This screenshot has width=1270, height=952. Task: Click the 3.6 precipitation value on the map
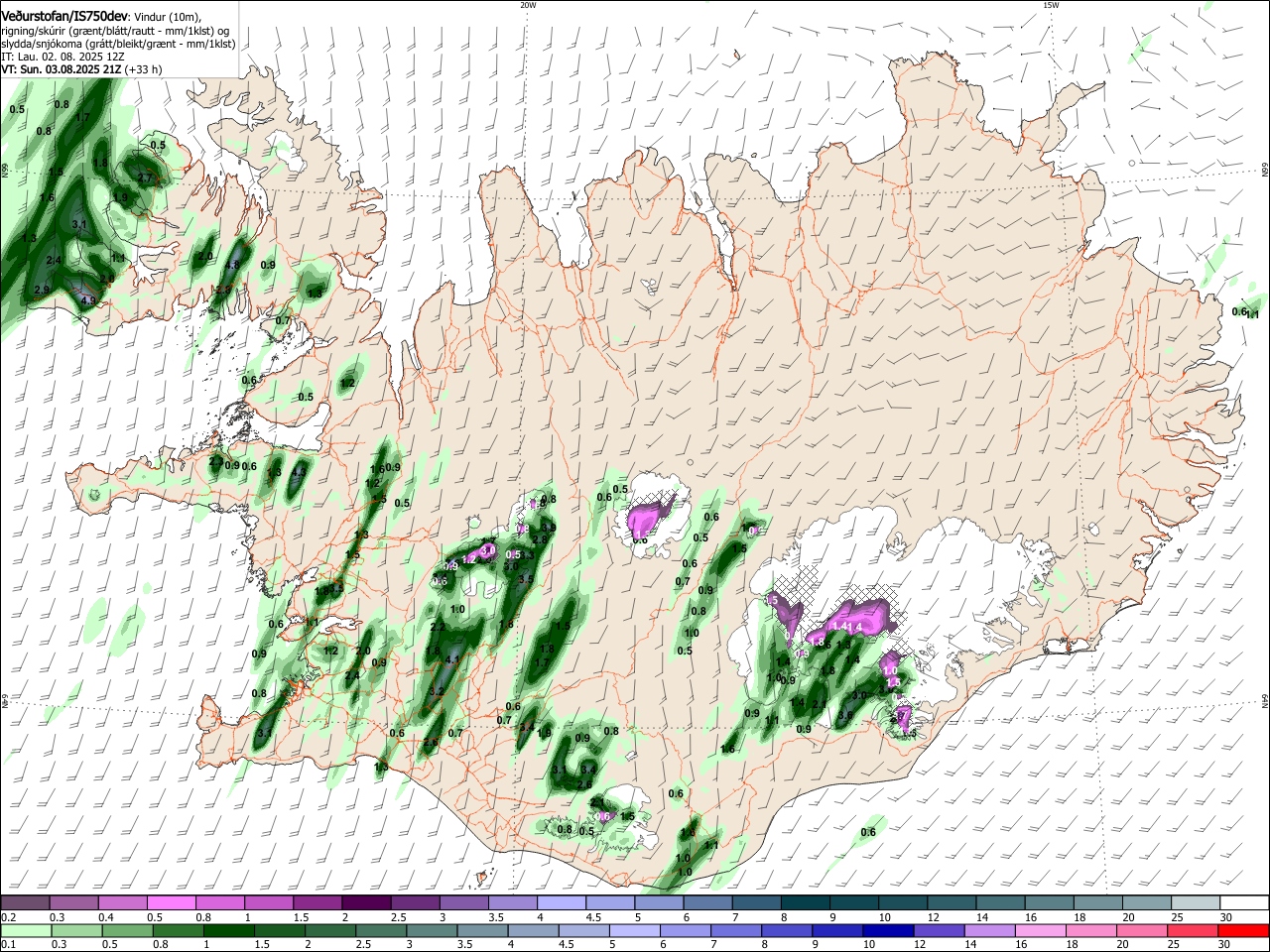pos(845,714)
